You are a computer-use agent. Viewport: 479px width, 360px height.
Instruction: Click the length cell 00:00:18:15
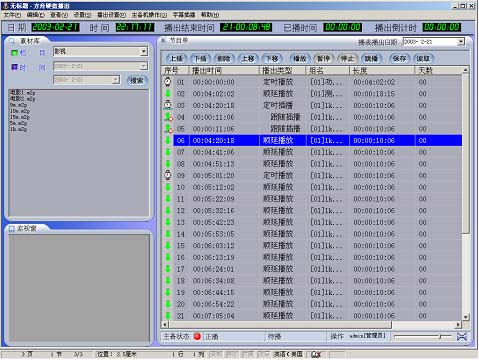374,94
